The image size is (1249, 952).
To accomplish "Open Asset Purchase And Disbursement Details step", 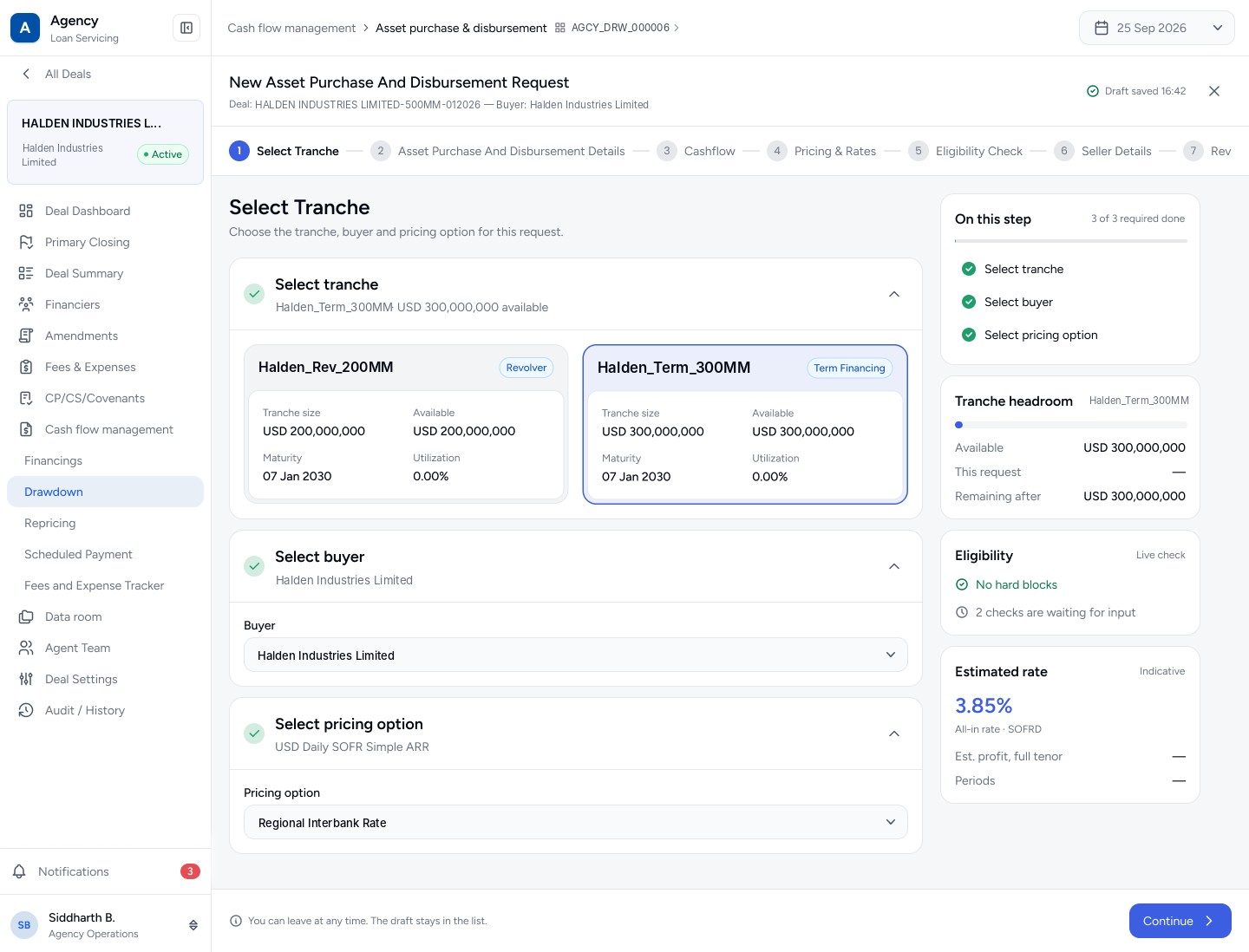I will 498,151.
